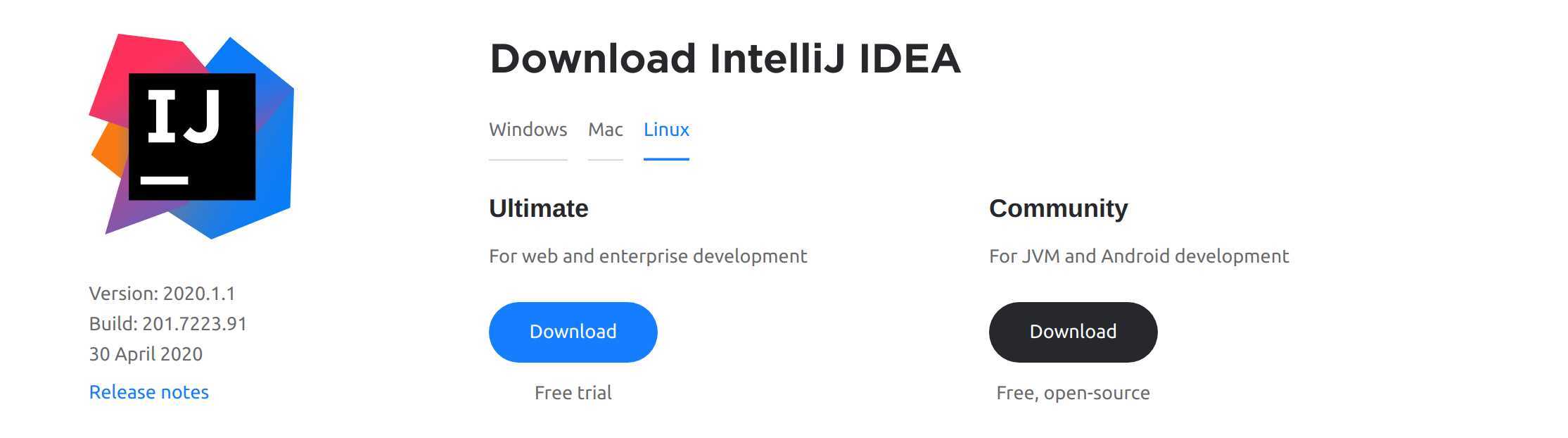1568x438 pixels.
Task: Click the Free, open-source label
Action: pyautogui.click(x=1073, y=393)
